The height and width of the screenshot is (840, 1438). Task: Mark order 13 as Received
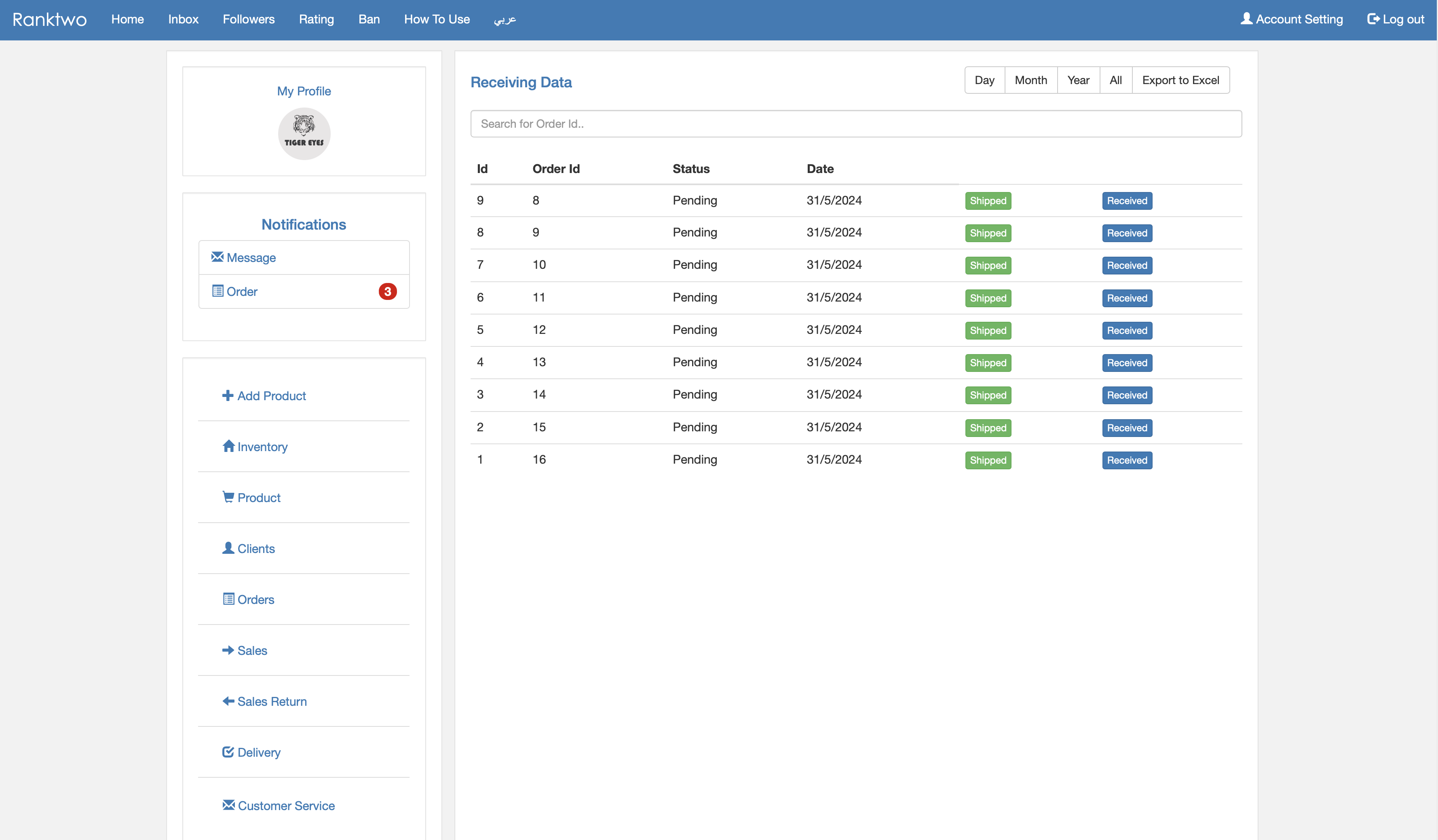(1127, 363)
